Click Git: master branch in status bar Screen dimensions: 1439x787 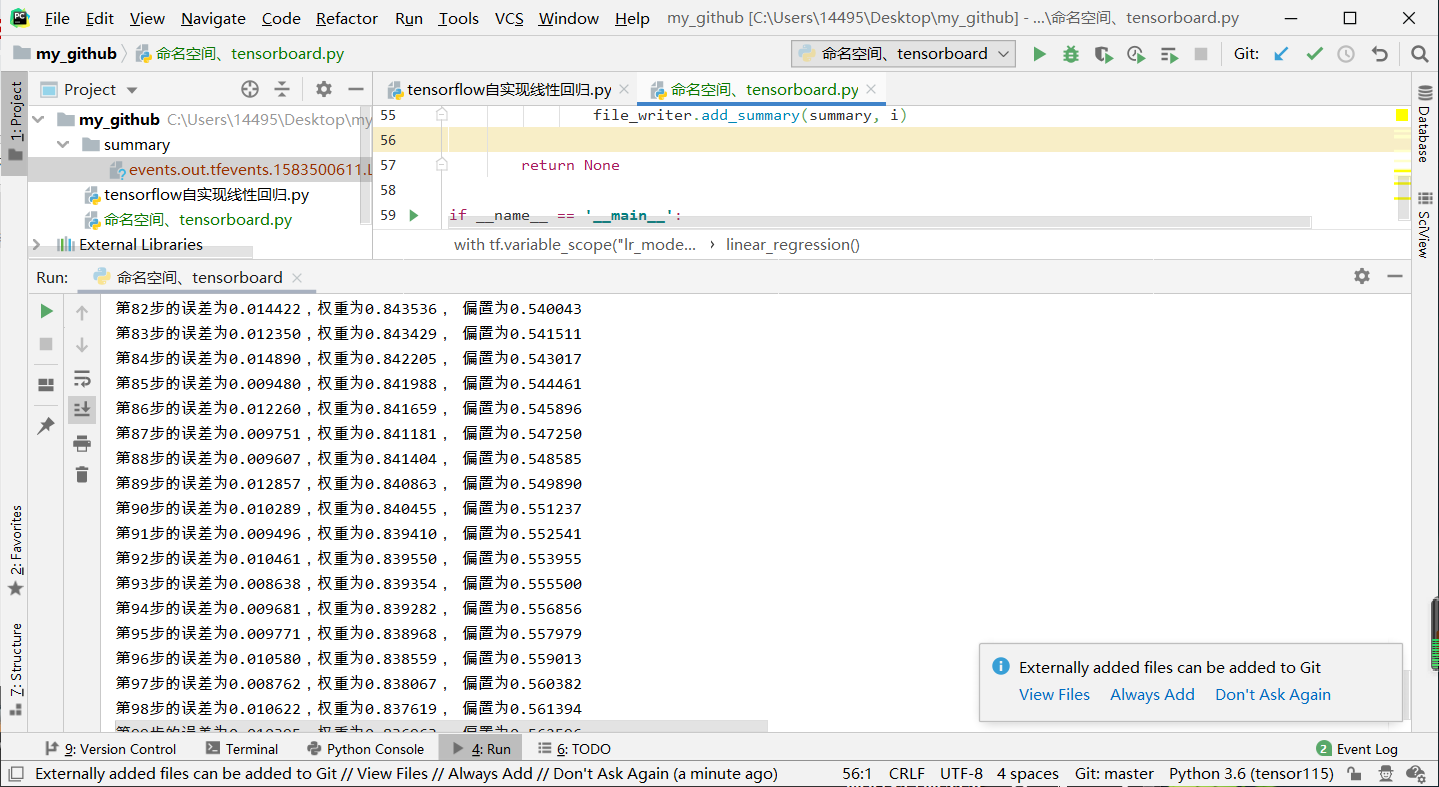point(1114,774)
